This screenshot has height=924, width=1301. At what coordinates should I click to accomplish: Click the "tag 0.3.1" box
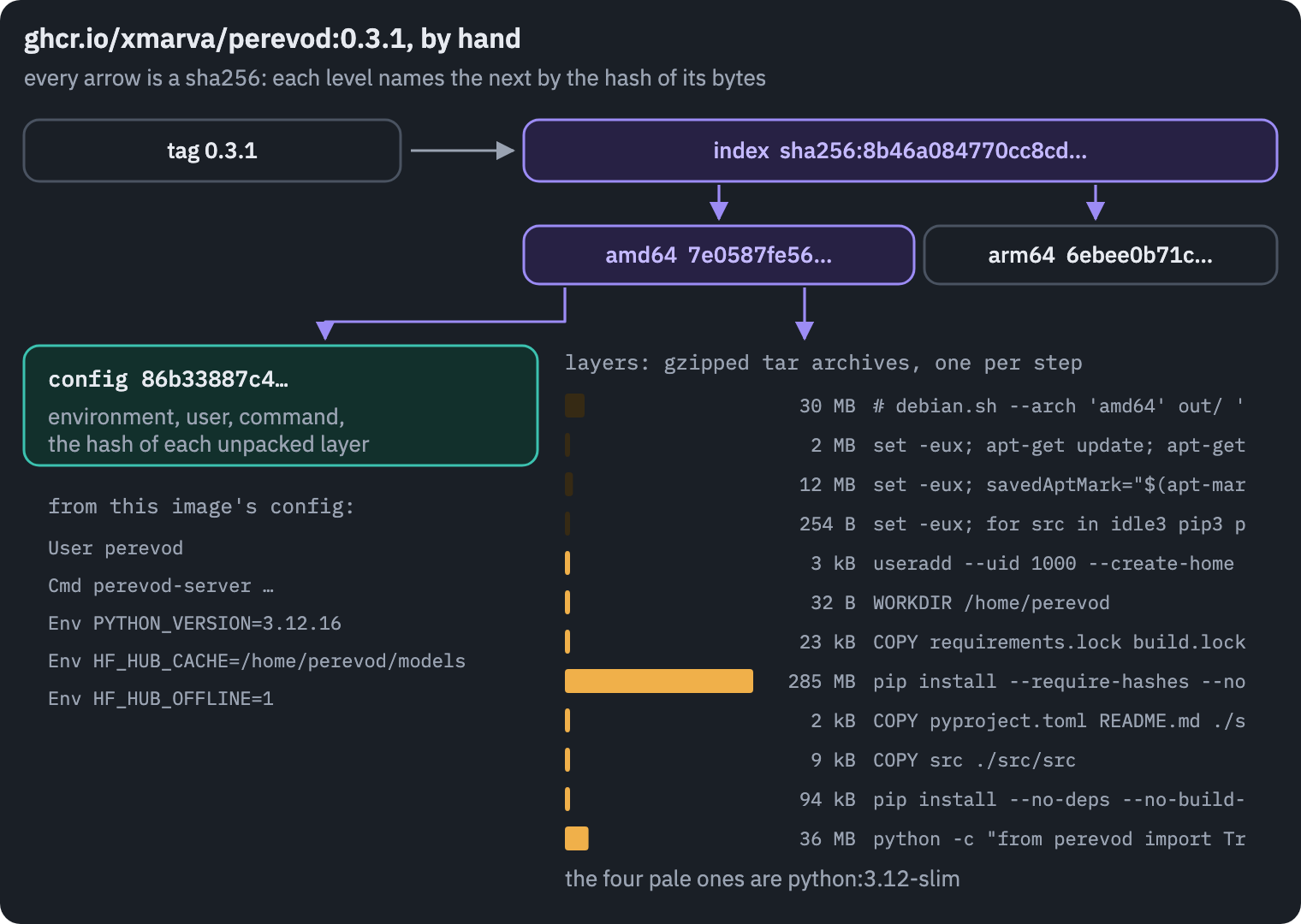tap(212, 151)
